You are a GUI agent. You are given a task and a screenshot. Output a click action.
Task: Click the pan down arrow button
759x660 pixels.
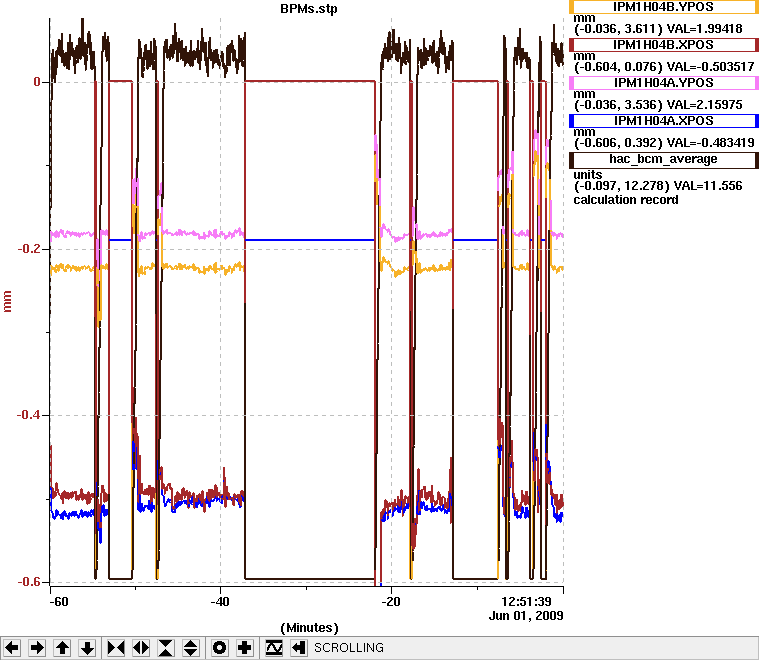87,647
